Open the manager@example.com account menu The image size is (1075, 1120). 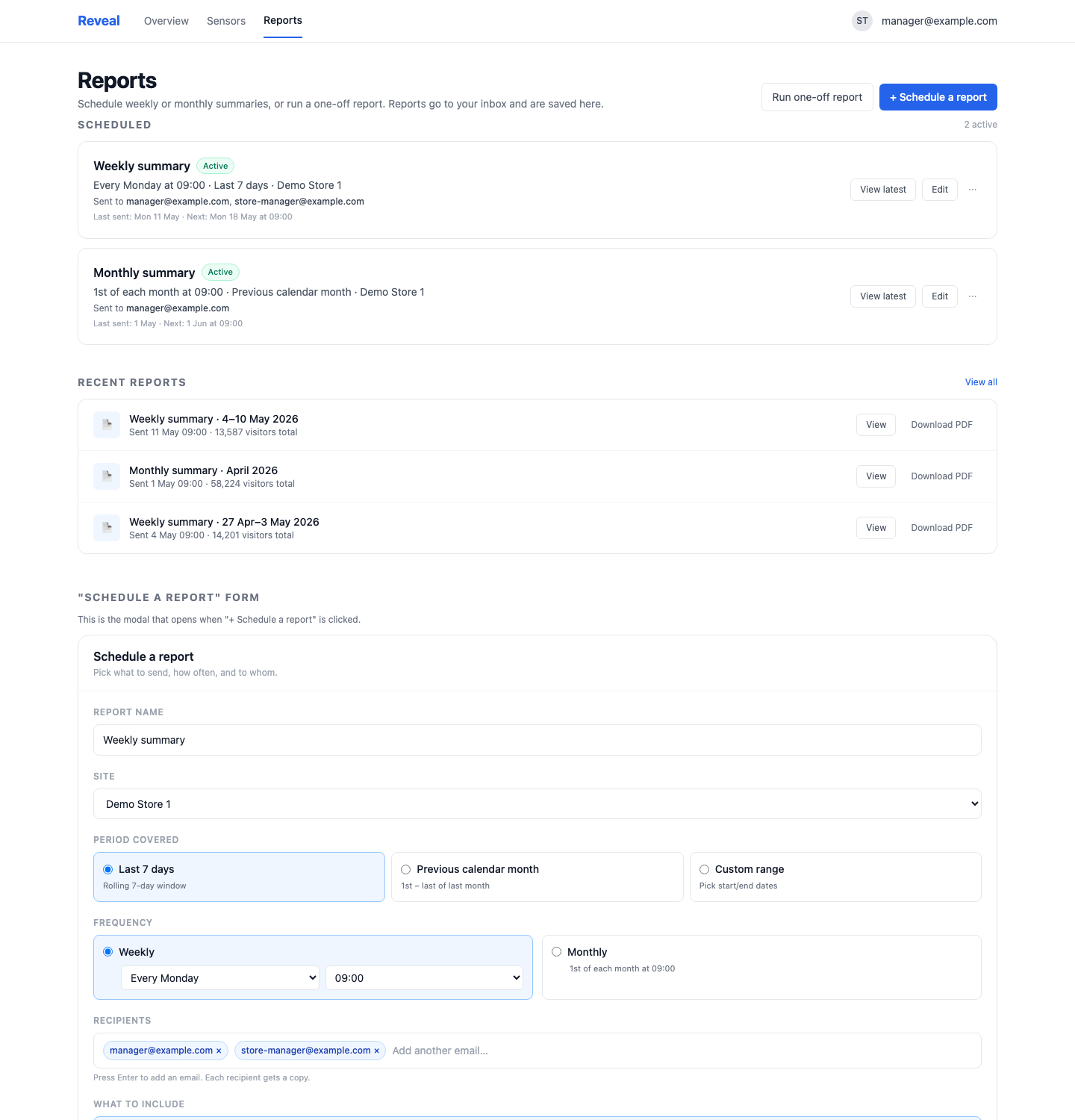pos(939,21)
